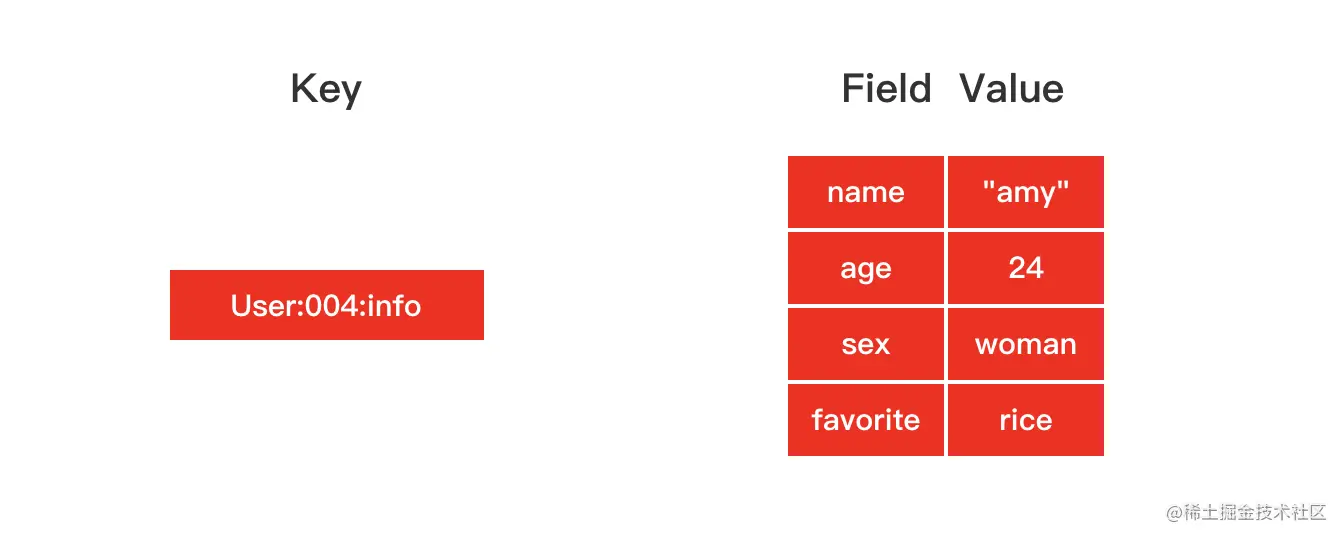1344x540 pixels.
Task: Select the "amy" value cell
Action: pyautogui.click(x=1026, y=192)
